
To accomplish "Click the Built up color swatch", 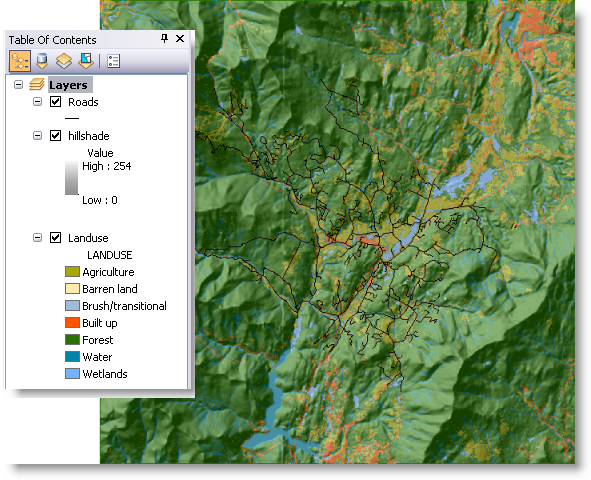I will [x=72, y=323].
